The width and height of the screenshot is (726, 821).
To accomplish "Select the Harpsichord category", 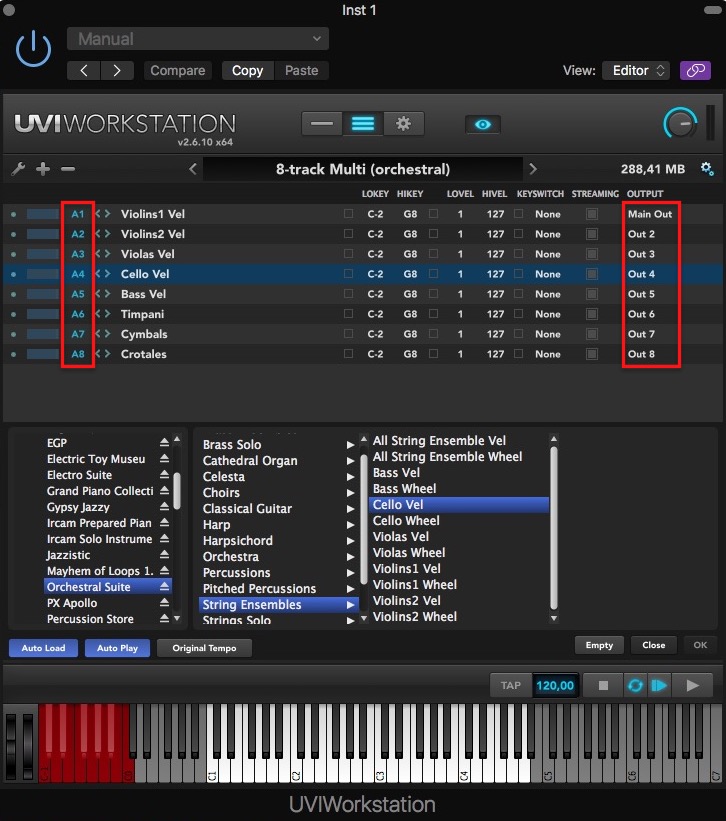I will click(238, 540).
